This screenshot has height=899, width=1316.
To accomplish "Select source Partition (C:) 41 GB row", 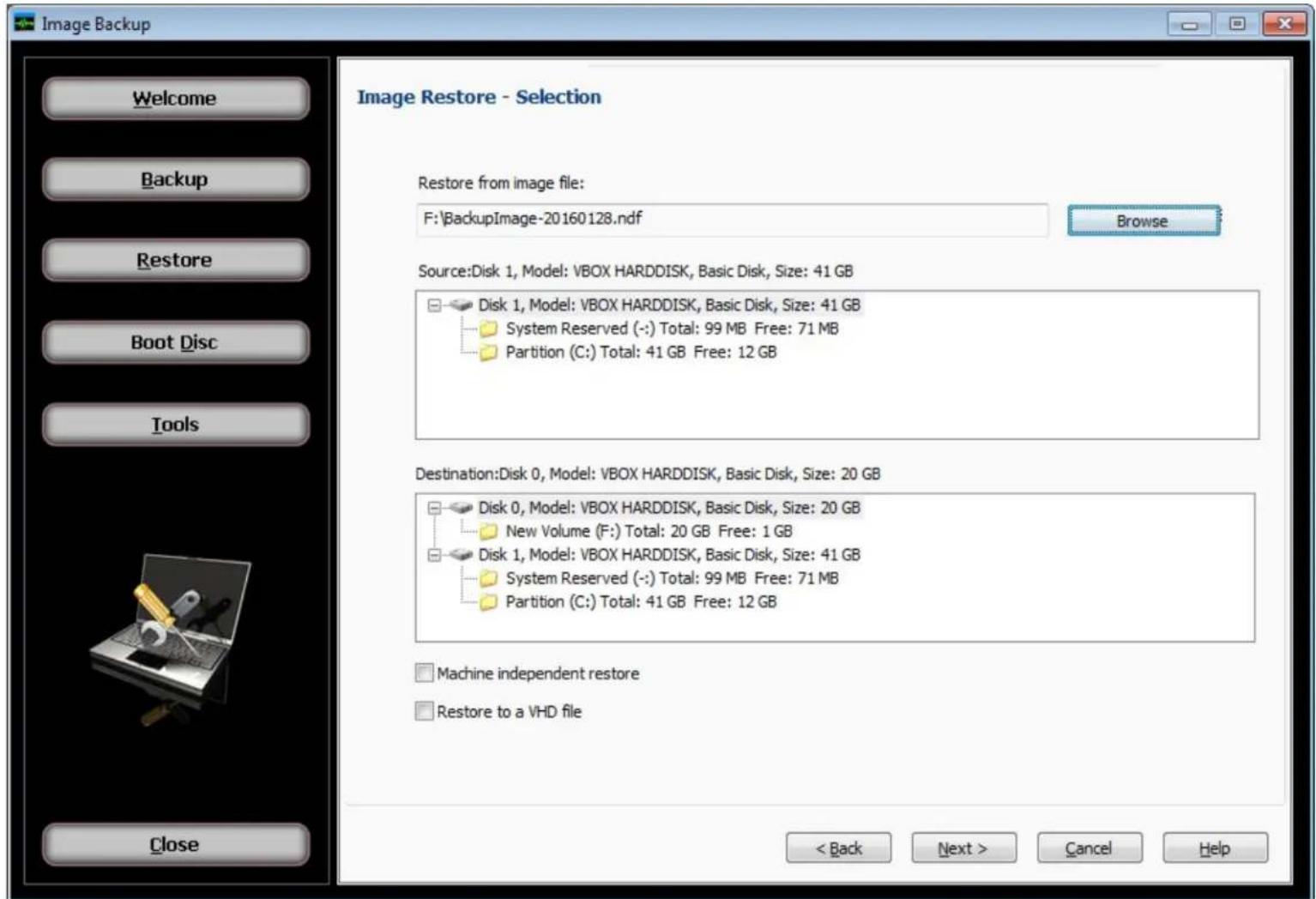I will 641,353.
